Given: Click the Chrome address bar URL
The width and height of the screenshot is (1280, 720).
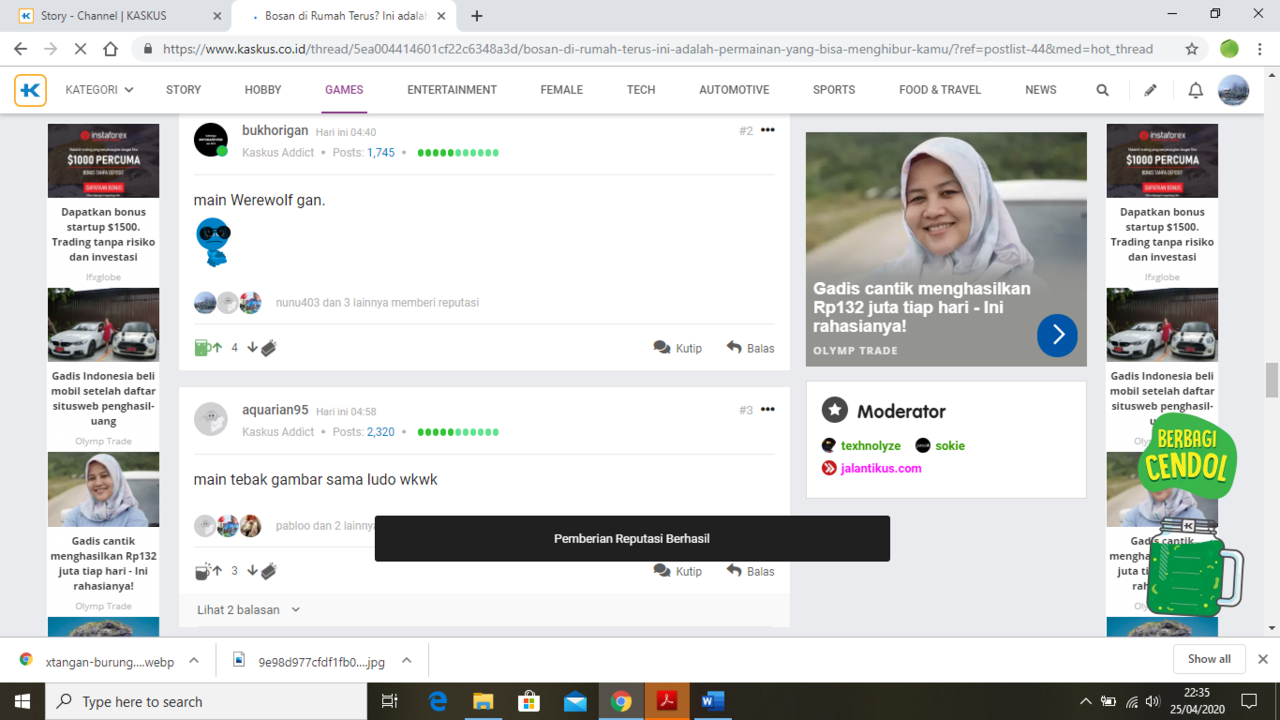Looking at the screenshot, I should click(657, 49).
